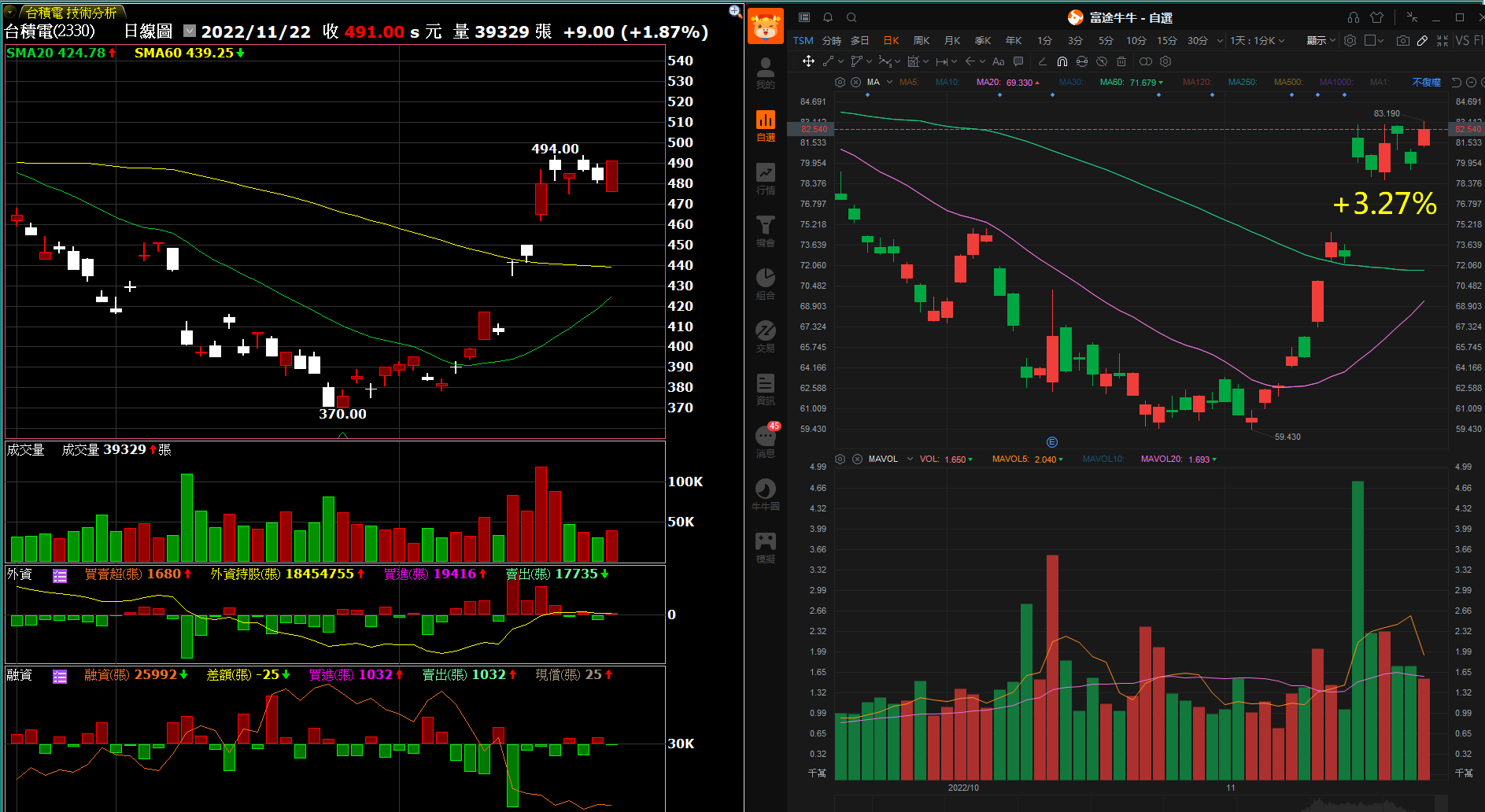
Task: Open the 組合 portfolio sidebar item
Action: tap(766, 284)
